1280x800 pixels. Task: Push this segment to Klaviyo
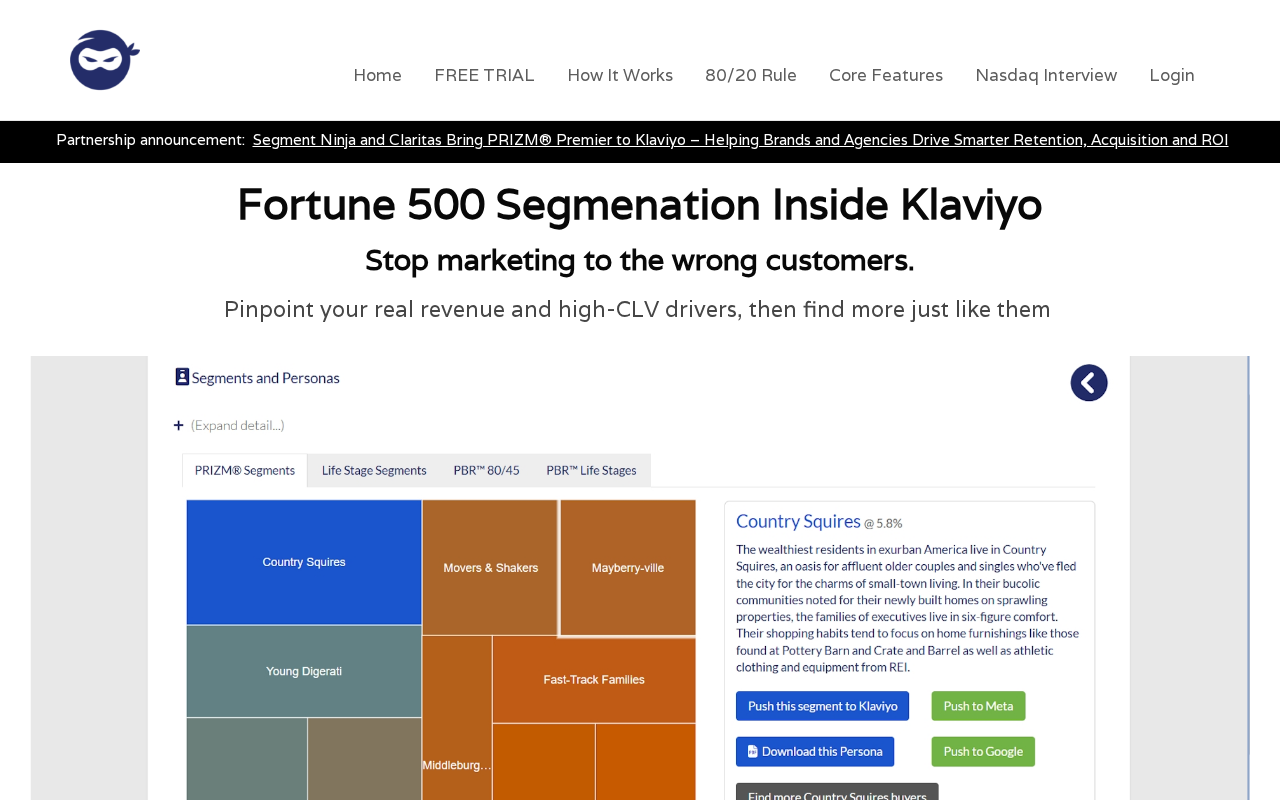(823, 706)
